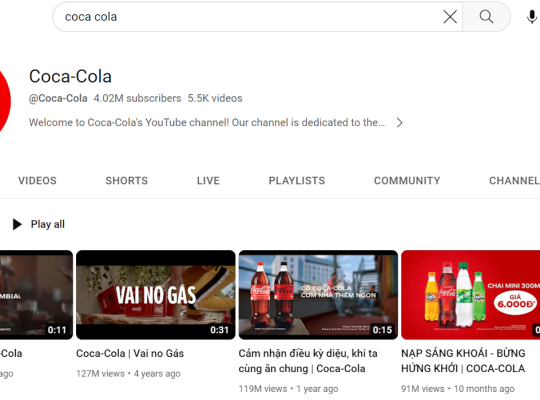540x400 pixels.
Task: Switch to the Videos tab
Action: 37,181
